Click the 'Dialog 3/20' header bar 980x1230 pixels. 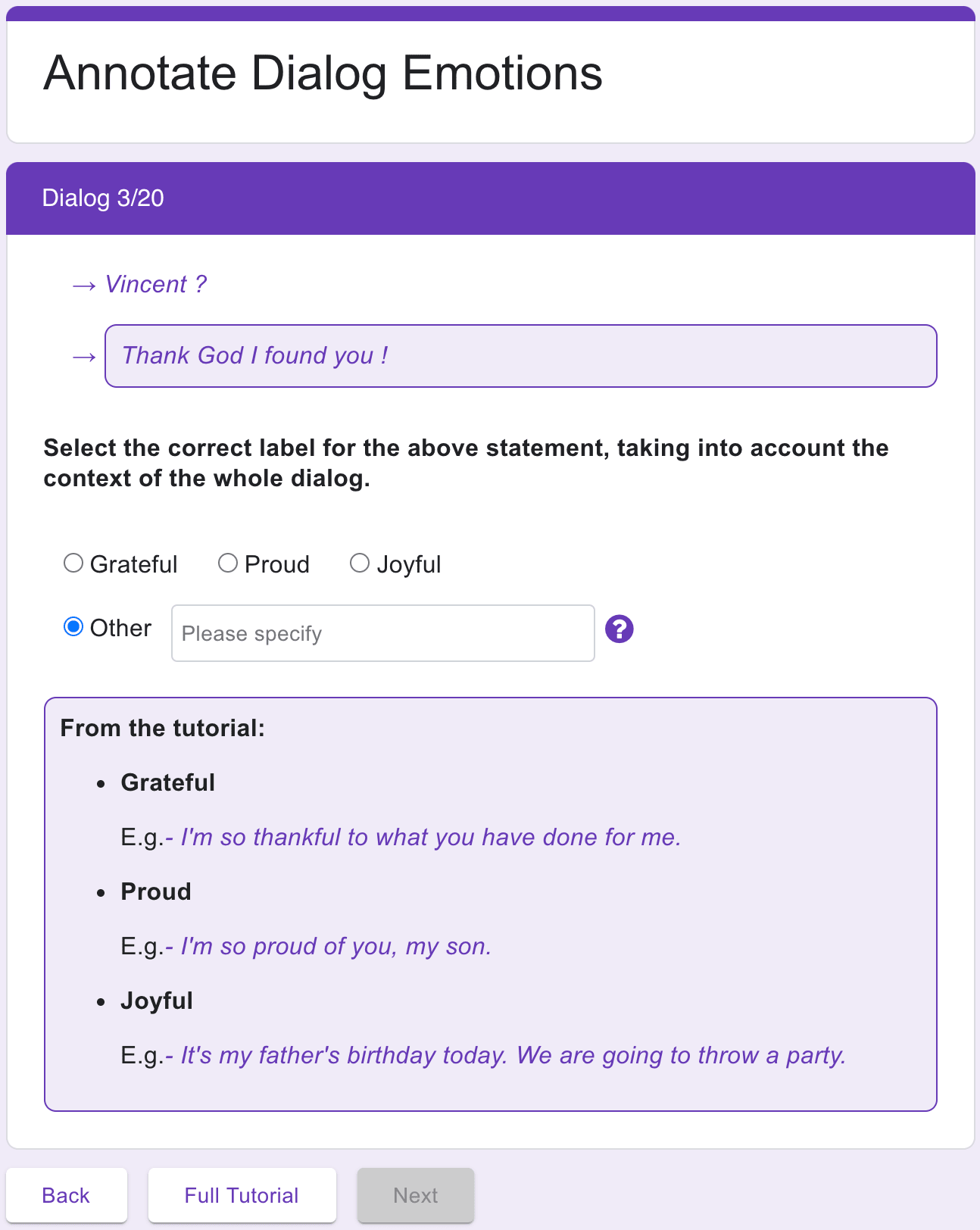coord(491,198)
